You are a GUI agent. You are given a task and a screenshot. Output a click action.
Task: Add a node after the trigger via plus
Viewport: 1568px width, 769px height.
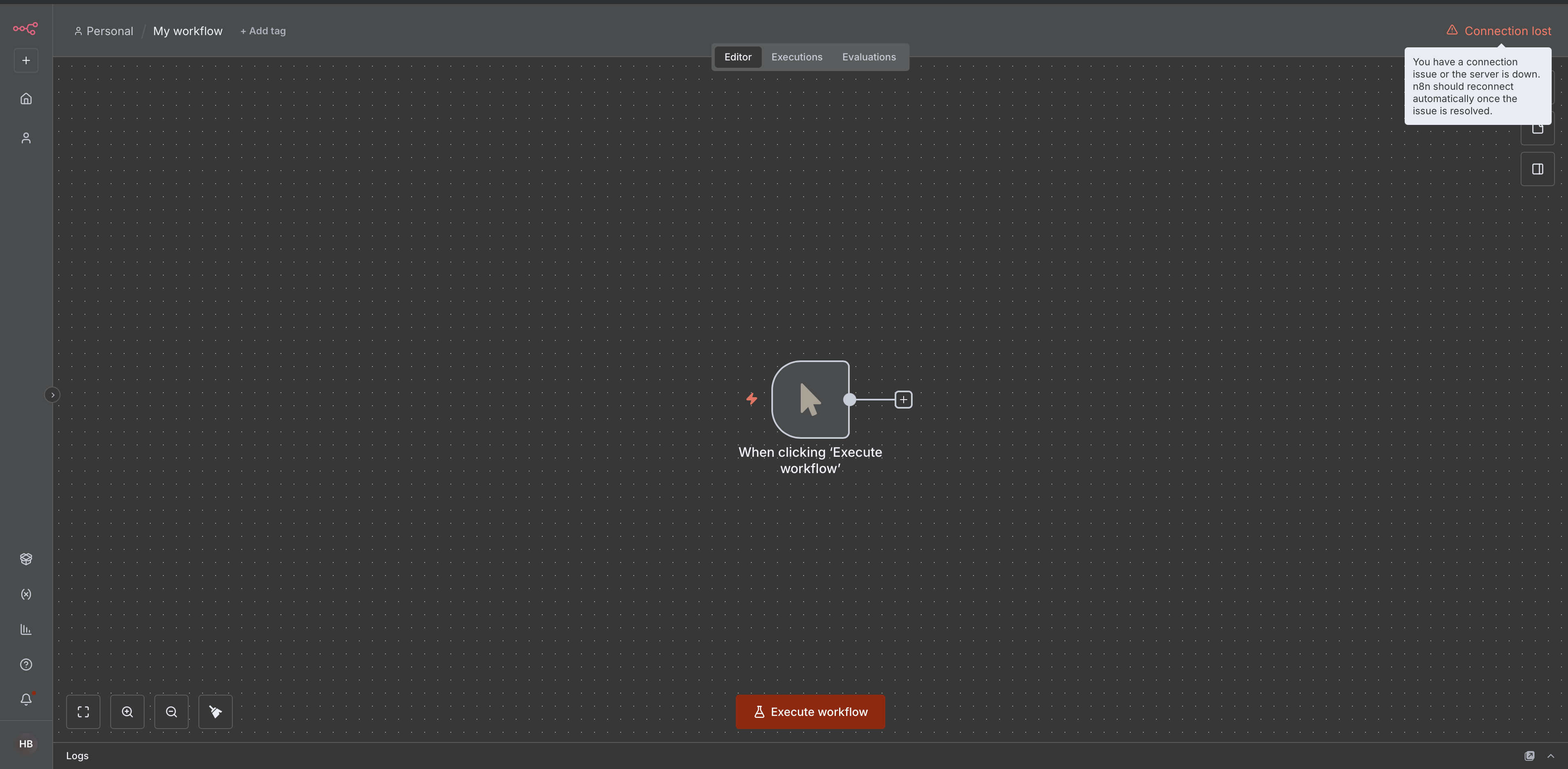(x=903, y=400)
